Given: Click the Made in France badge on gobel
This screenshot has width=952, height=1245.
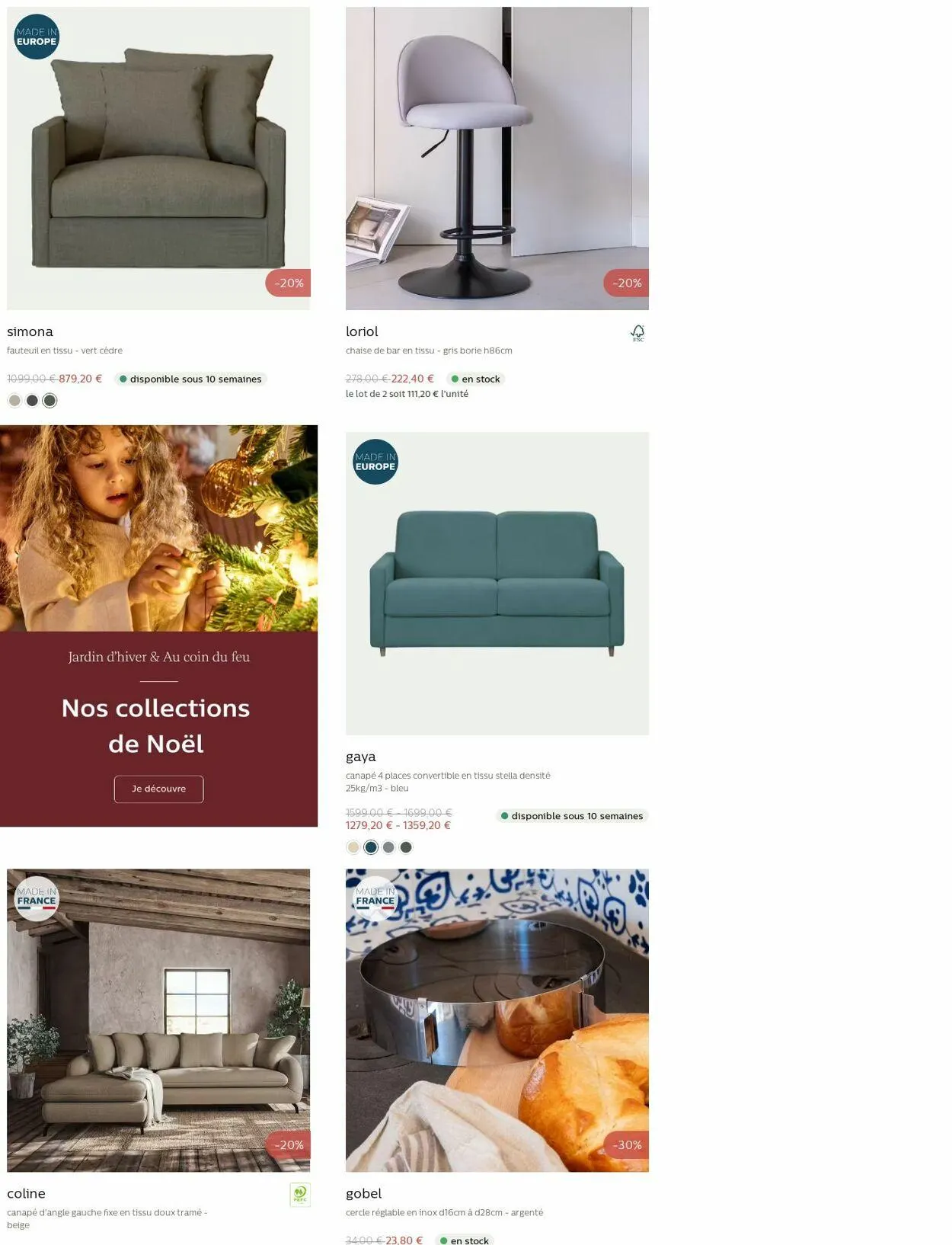Looking at the screenshot, I should tap(375, 898).
